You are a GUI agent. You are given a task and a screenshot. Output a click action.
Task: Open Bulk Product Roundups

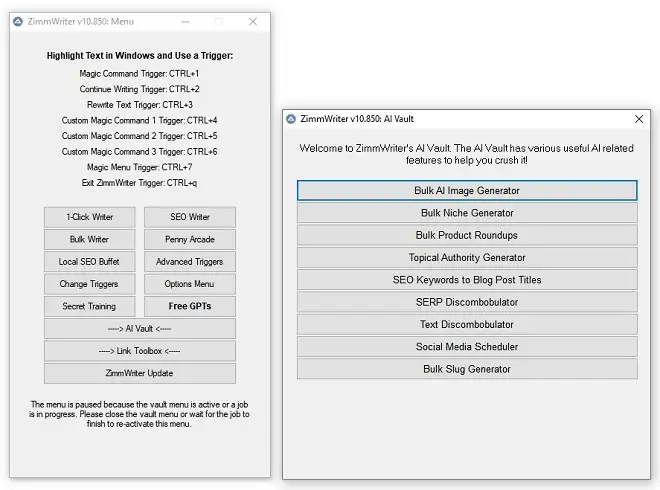point(467,235)
